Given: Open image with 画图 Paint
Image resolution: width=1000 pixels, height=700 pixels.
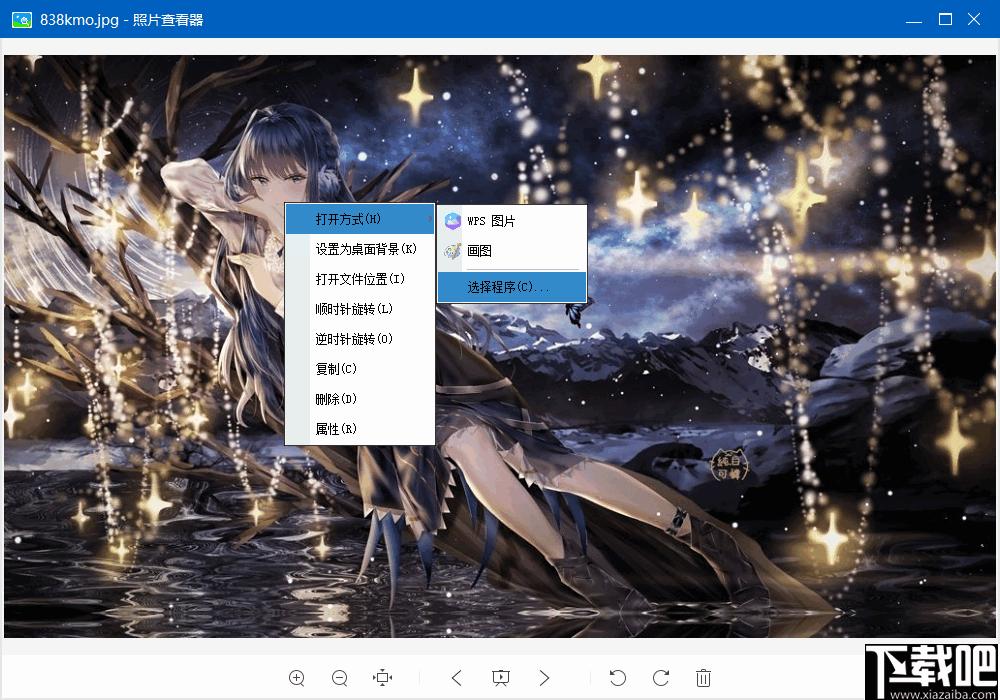Looking at the screenshot, I should click(511, 251).
